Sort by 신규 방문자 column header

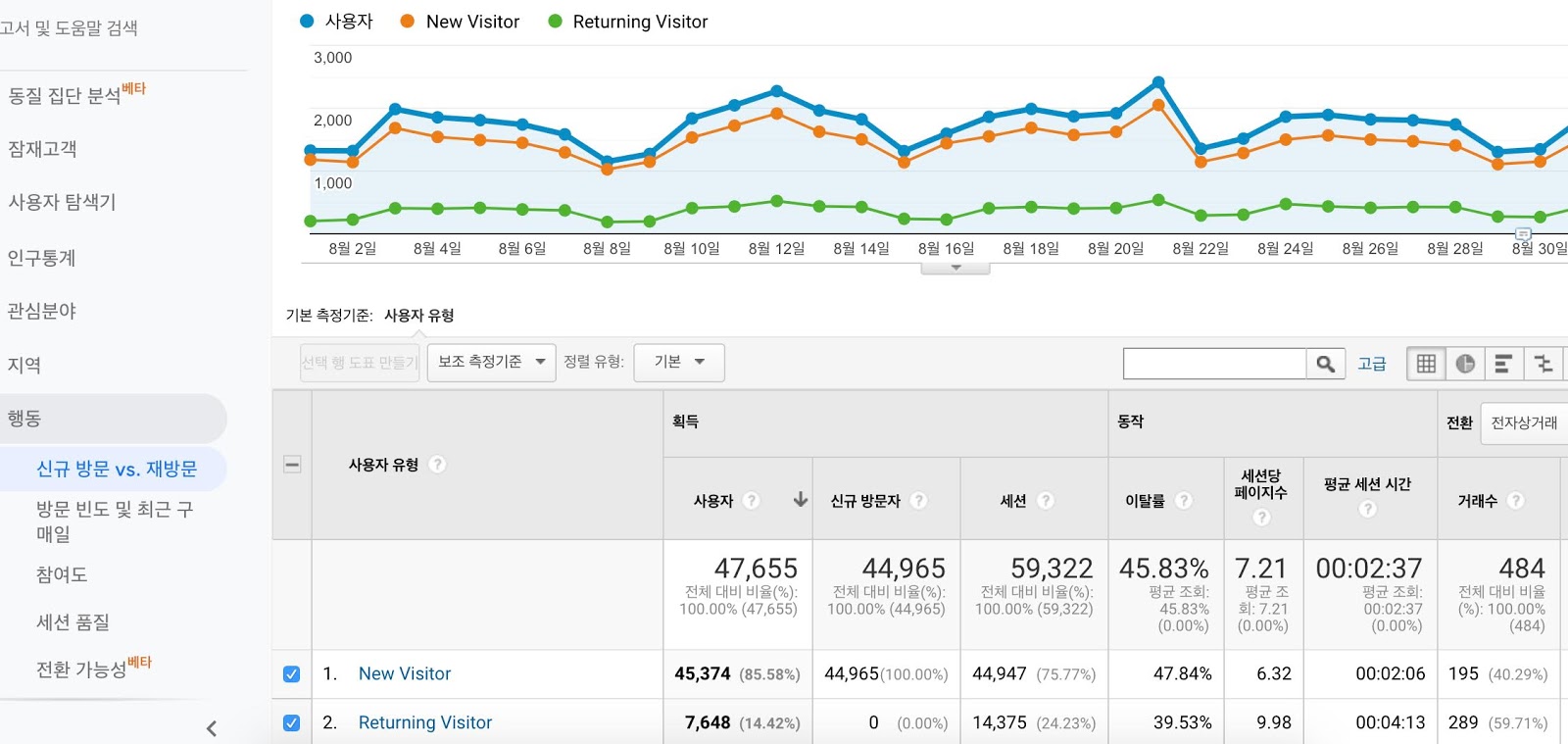pos(865,501)
